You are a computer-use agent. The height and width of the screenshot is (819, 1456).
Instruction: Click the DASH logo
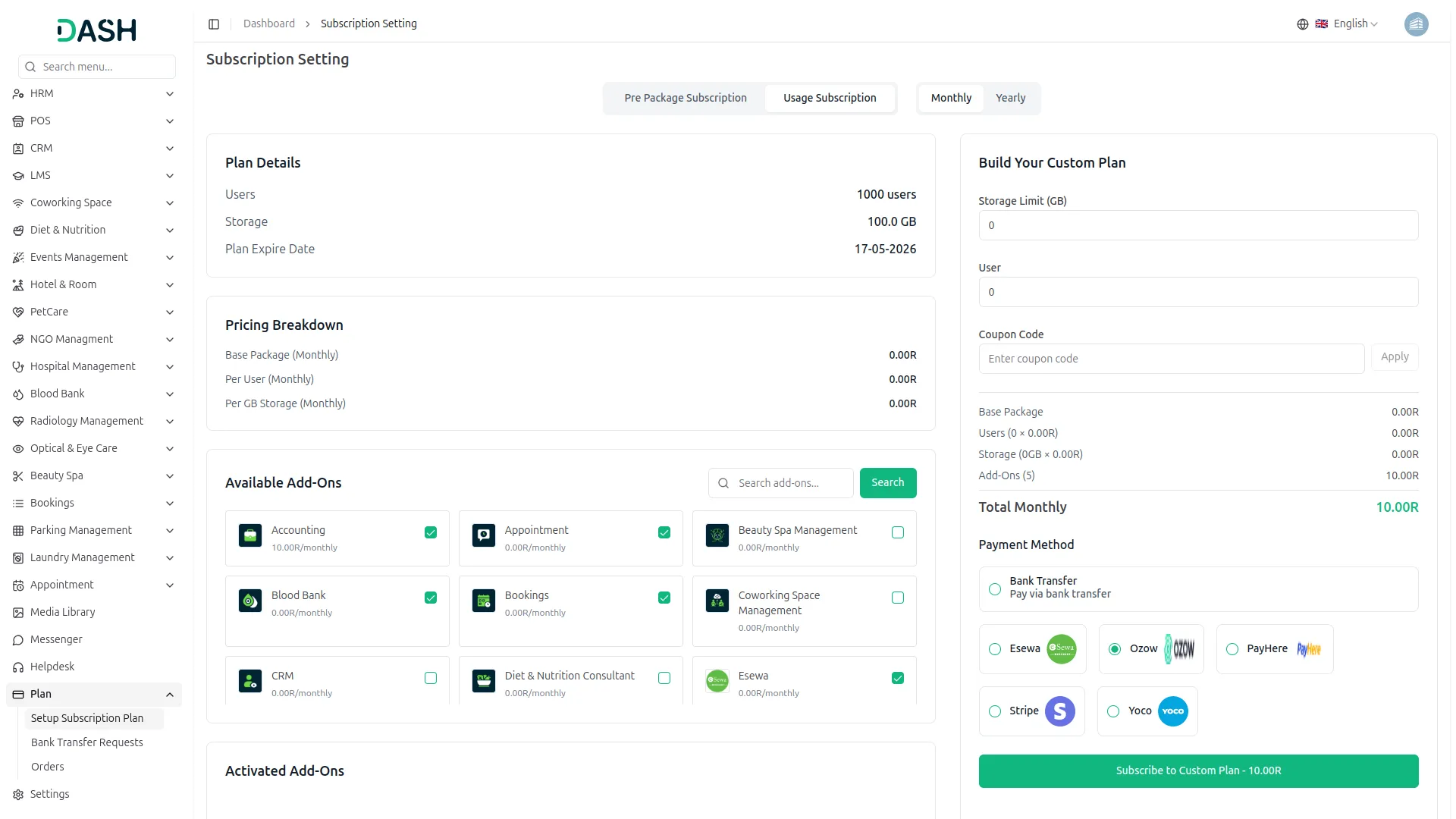click(x=96, y=30)
